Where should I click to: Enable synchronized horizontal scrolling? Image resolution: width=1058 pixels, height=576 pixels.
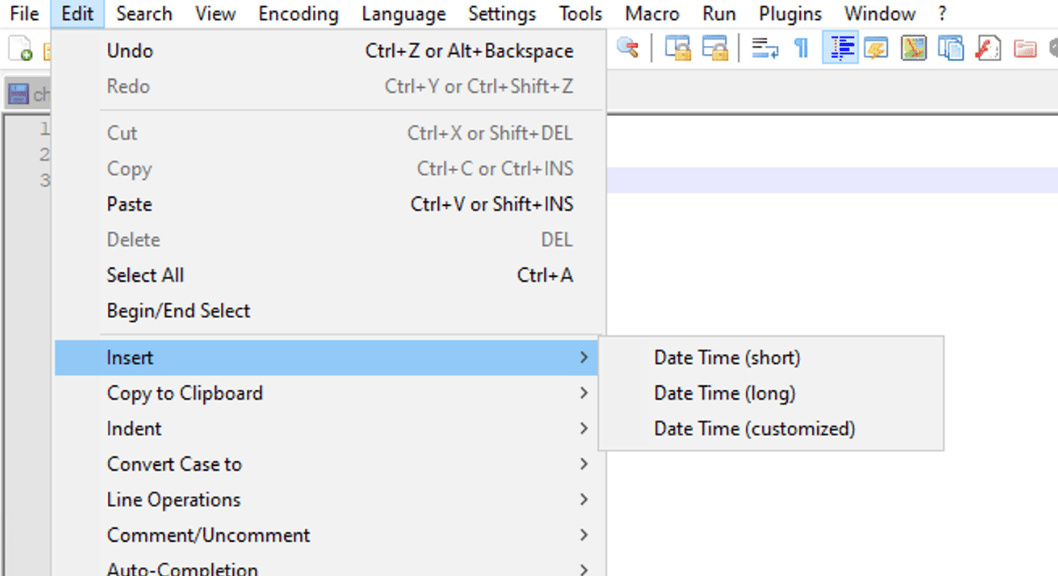[x=709, y=47]
